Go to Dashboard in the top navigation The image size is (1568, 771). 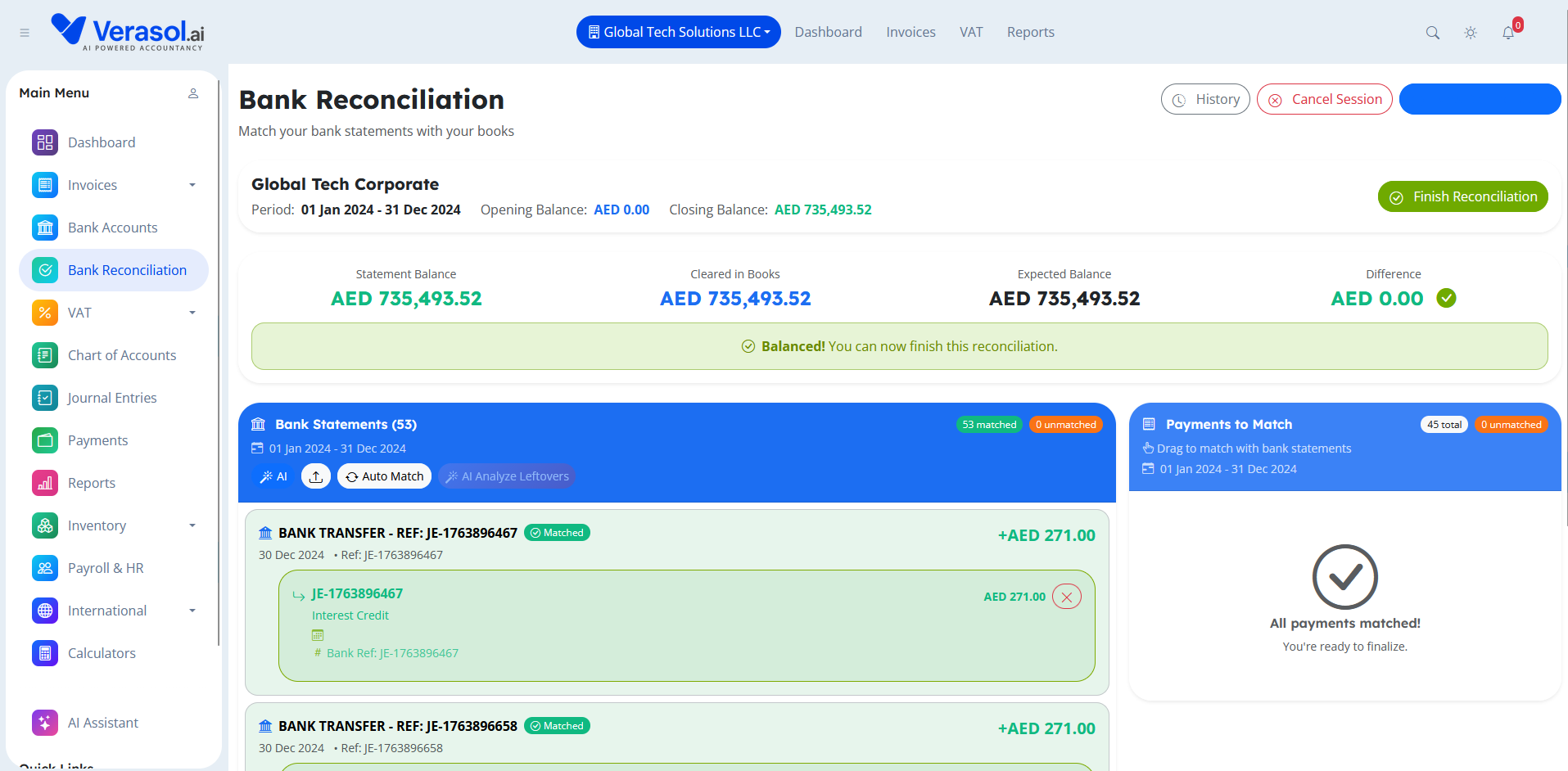[x=828, y=32]
